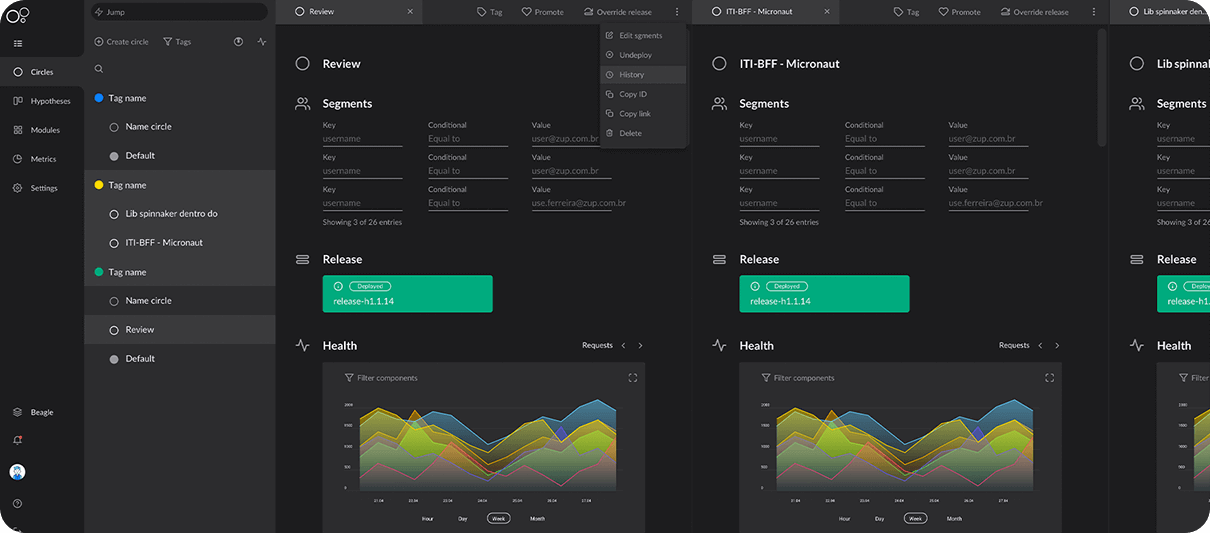Screen dimensions: 1210x533
Task: Choose Day range in ITI-BFF chart
Action: 879,518
